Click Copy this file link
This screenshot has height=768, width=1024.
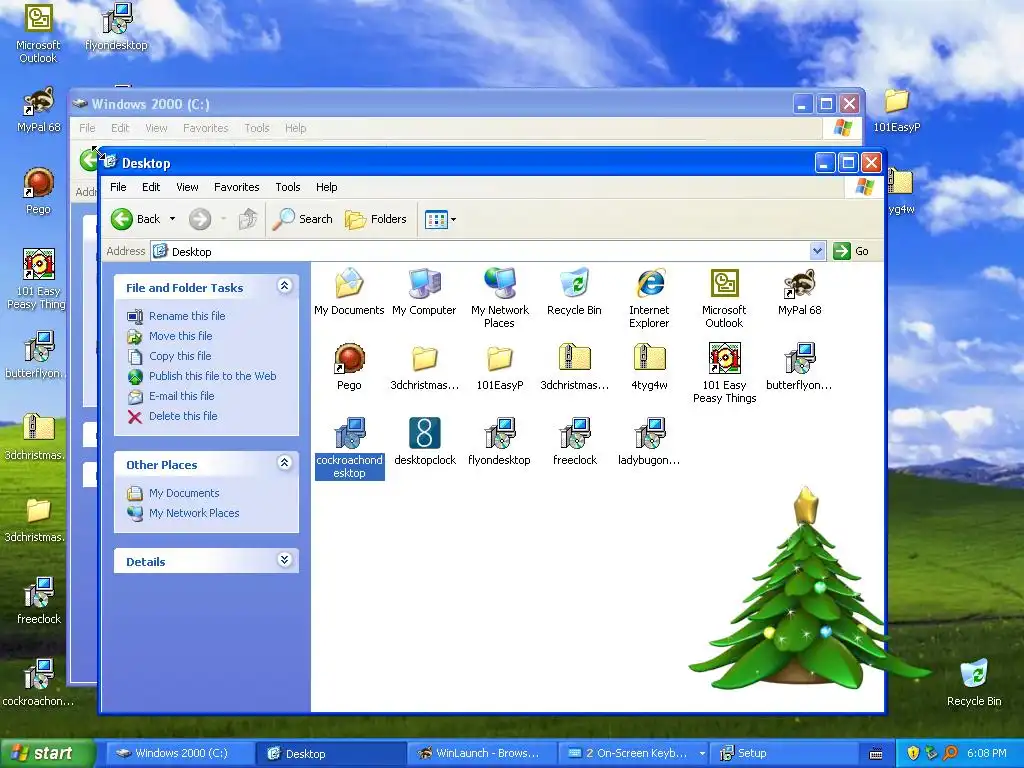point(180,356)
